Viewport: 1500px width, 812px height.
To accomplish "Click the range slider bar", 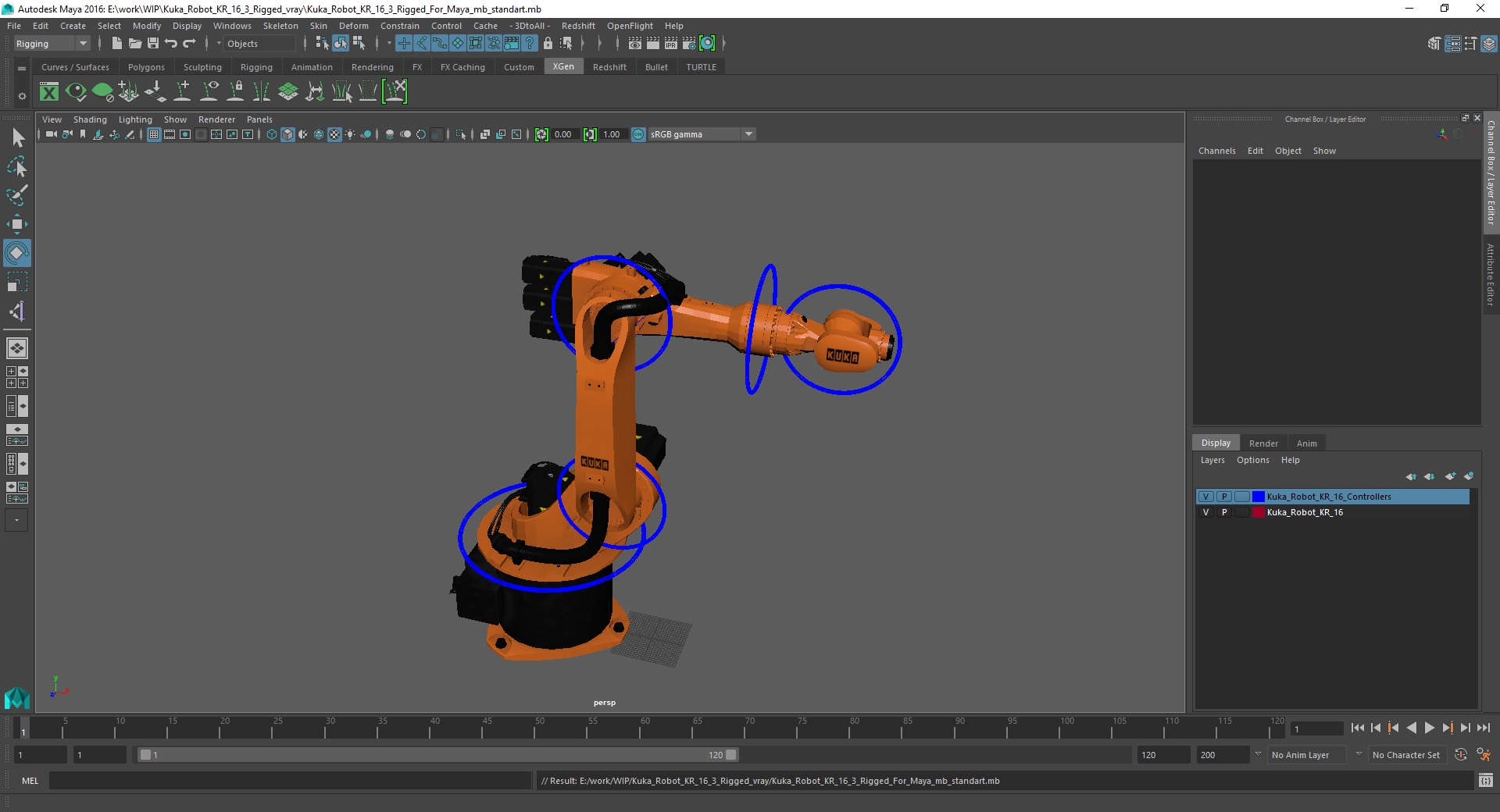I will coord(437,755).
